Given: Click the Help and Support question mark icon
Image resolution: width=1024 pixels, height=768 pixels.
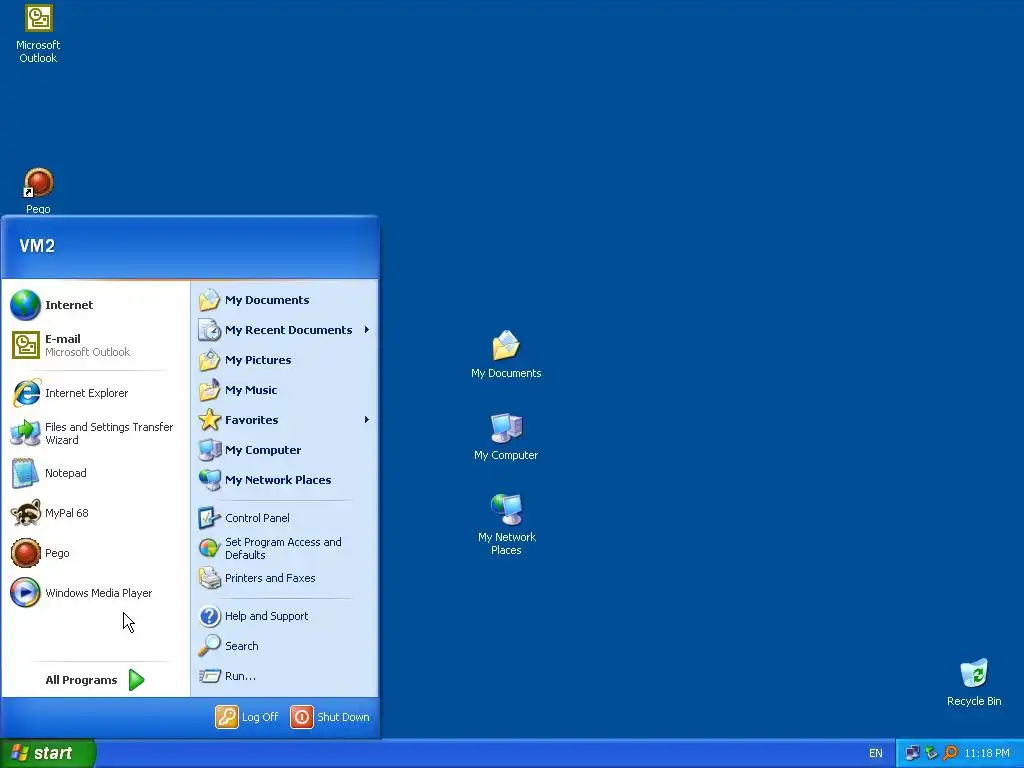Looking at the screenshot, I should point(210,616).
